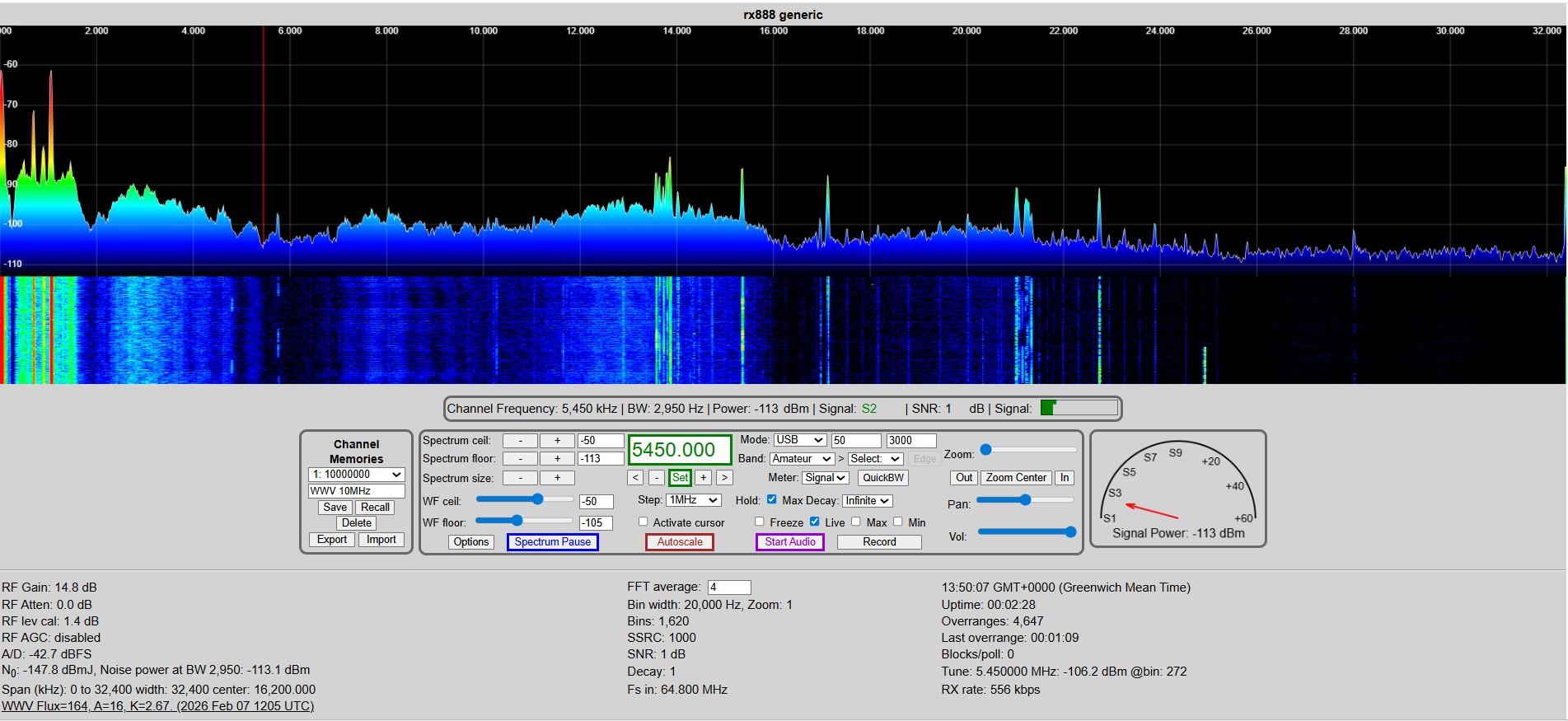Expand the Band dropdown set to Amateur
Image resolution: width=1568 pixels, height=721 pixels.
point(802,459)
